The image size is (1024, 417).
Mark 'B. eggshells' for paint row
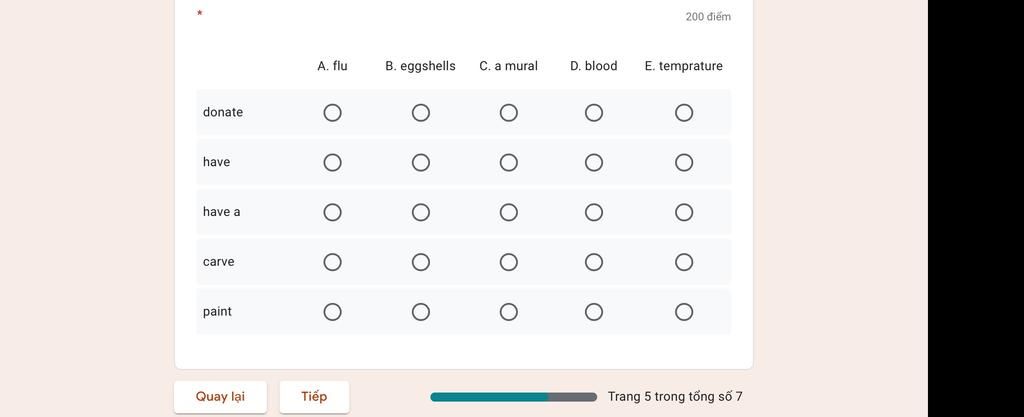point(421,312)
